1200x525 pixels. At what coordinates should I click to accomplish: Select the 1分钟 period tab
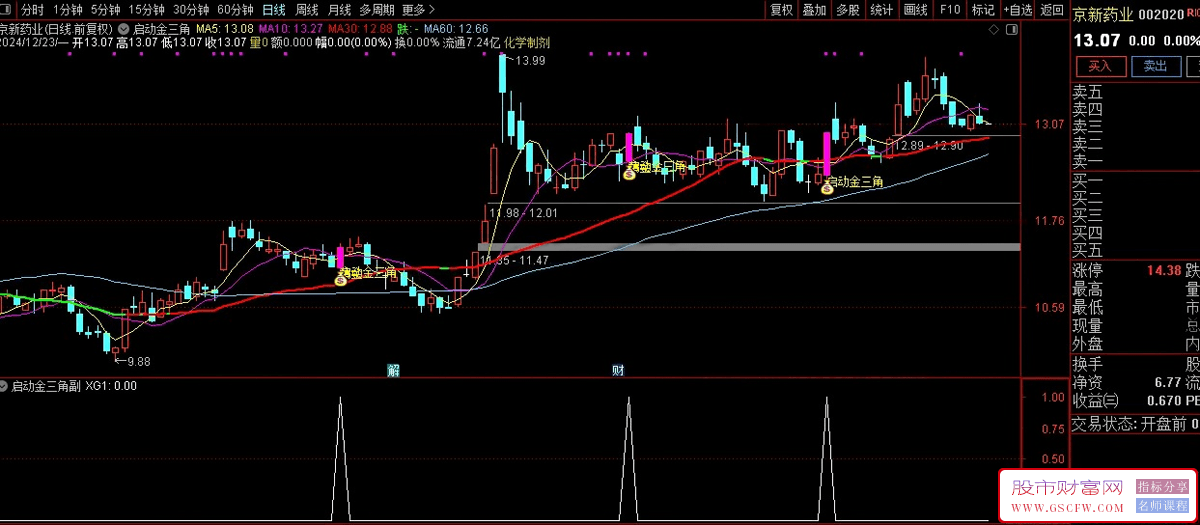click(68, 9)
